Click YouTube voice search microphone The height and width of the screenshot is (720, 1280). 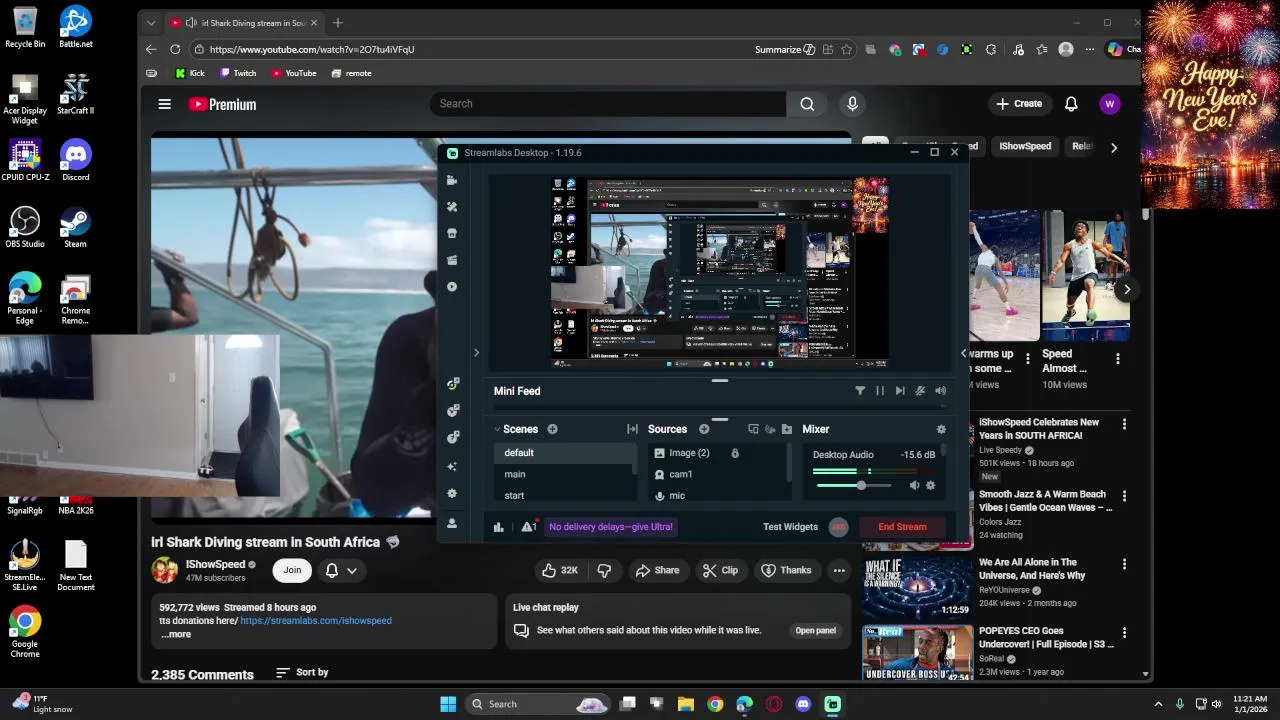(x=852, y=104)
